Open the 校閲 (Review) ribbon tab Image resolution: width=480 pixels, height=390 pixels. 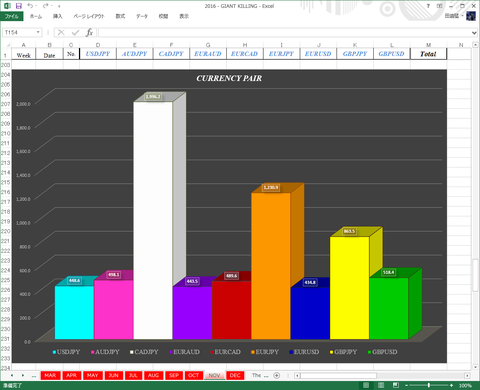(x=163, y=16)
